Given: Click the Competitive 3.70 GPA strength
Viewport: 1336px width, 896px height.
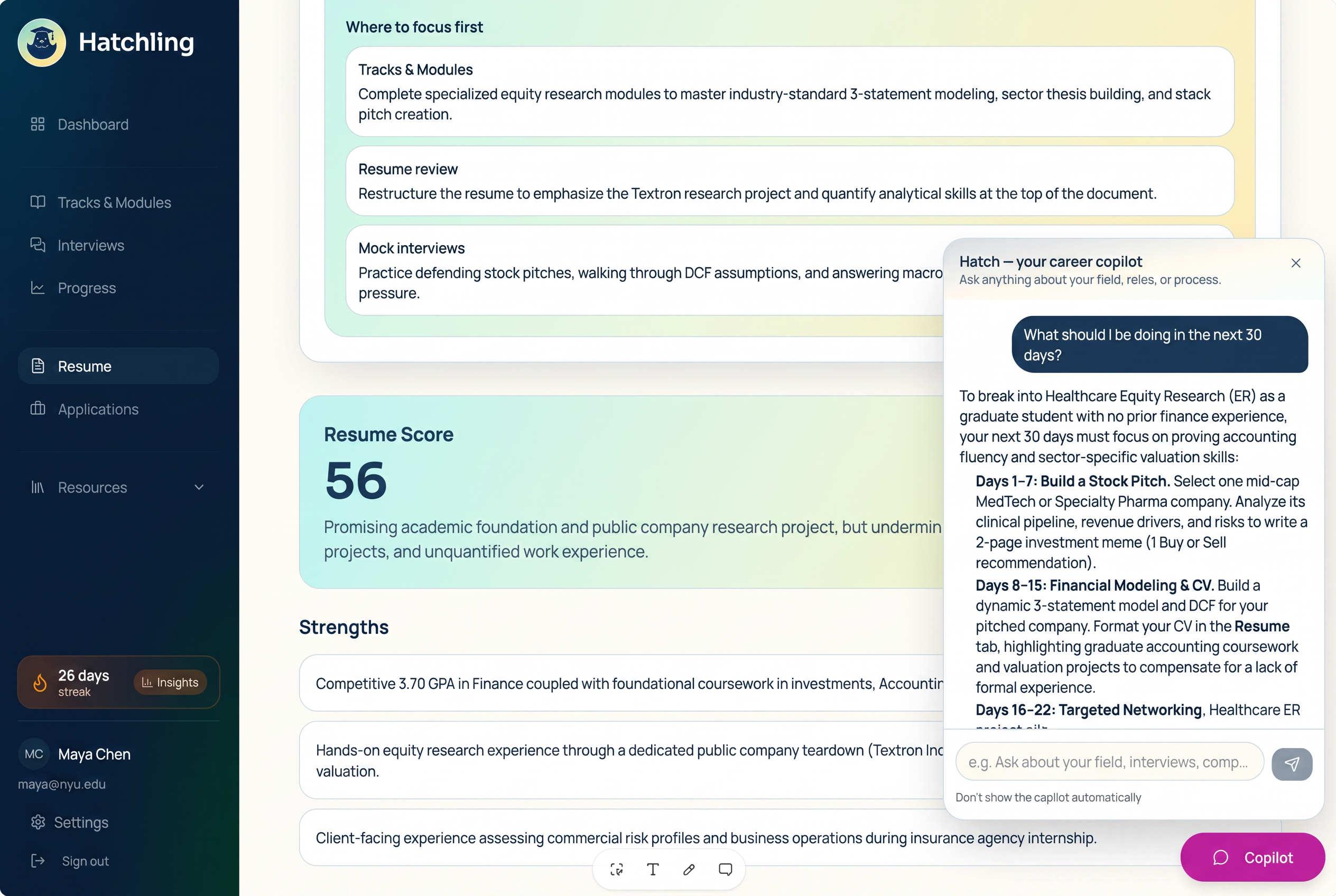Looking at the screenshot, I should pos(621,683).
